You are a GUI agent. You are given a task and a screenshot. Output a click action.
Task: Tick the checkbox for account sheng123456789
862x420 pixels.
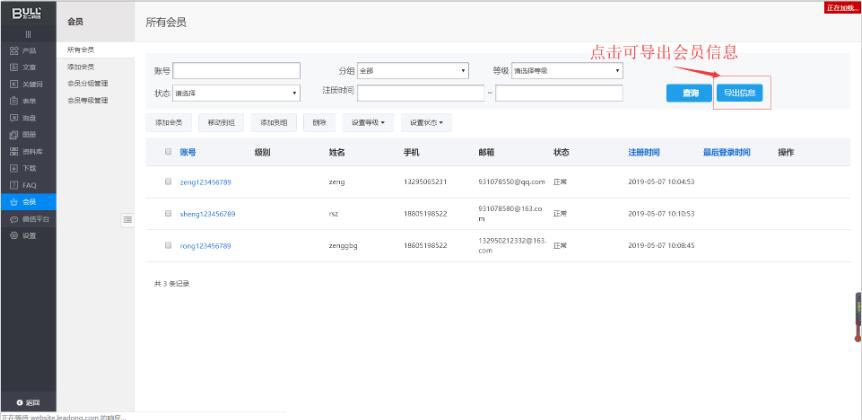168,213
